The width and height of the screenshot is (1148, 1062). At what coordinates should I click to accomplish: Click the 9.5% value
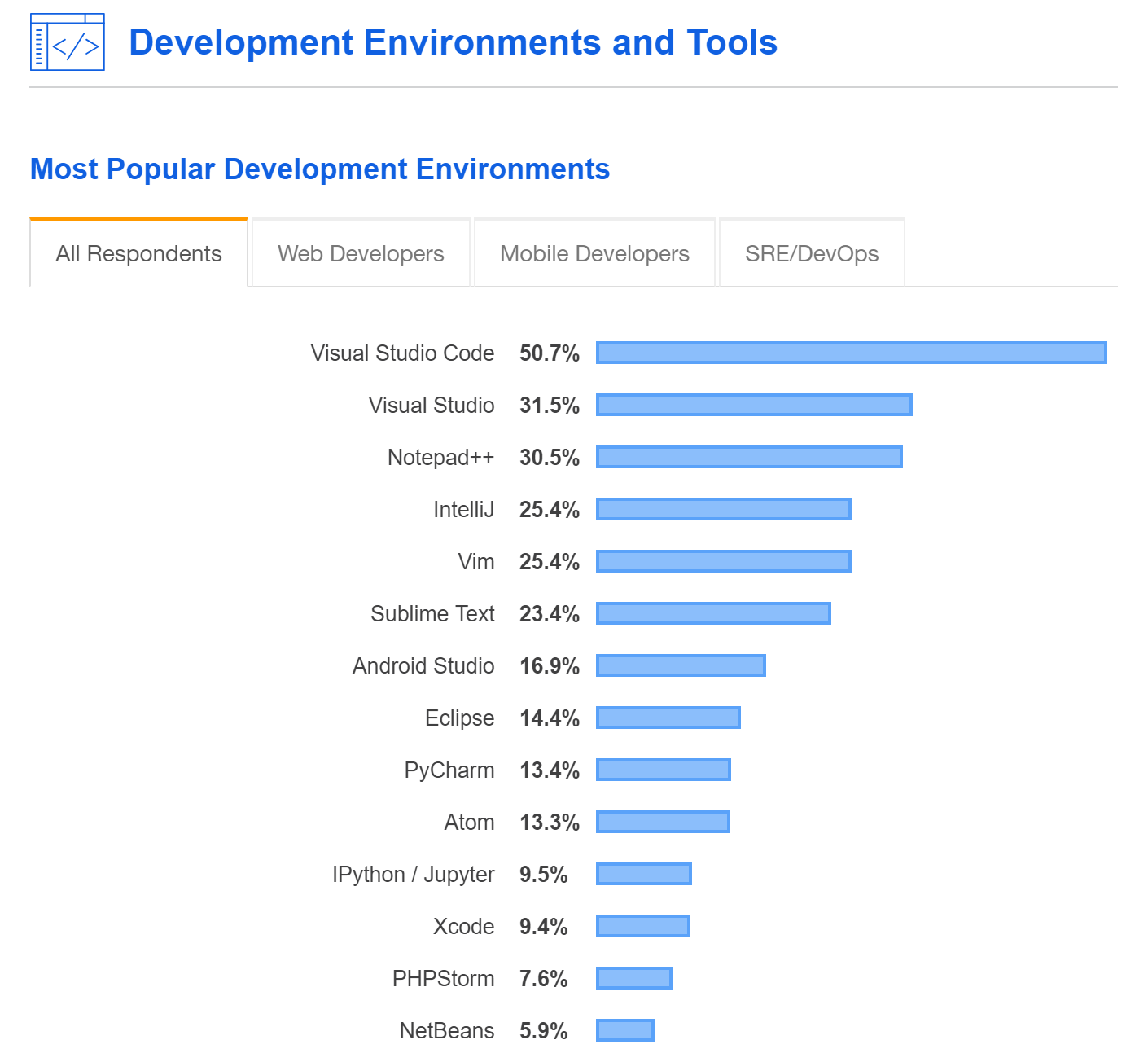[x=543, y=874]
